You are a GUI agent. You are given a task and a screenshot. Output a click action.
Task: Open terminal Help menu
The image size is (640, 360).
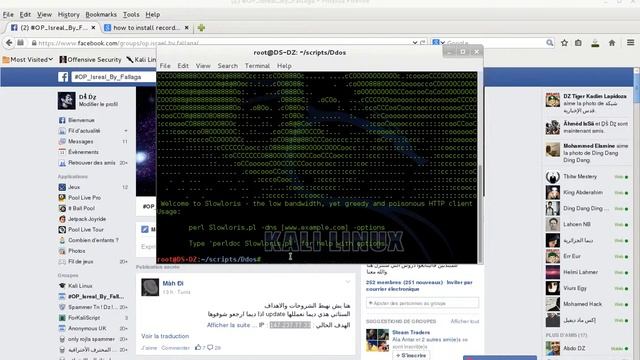284,66
